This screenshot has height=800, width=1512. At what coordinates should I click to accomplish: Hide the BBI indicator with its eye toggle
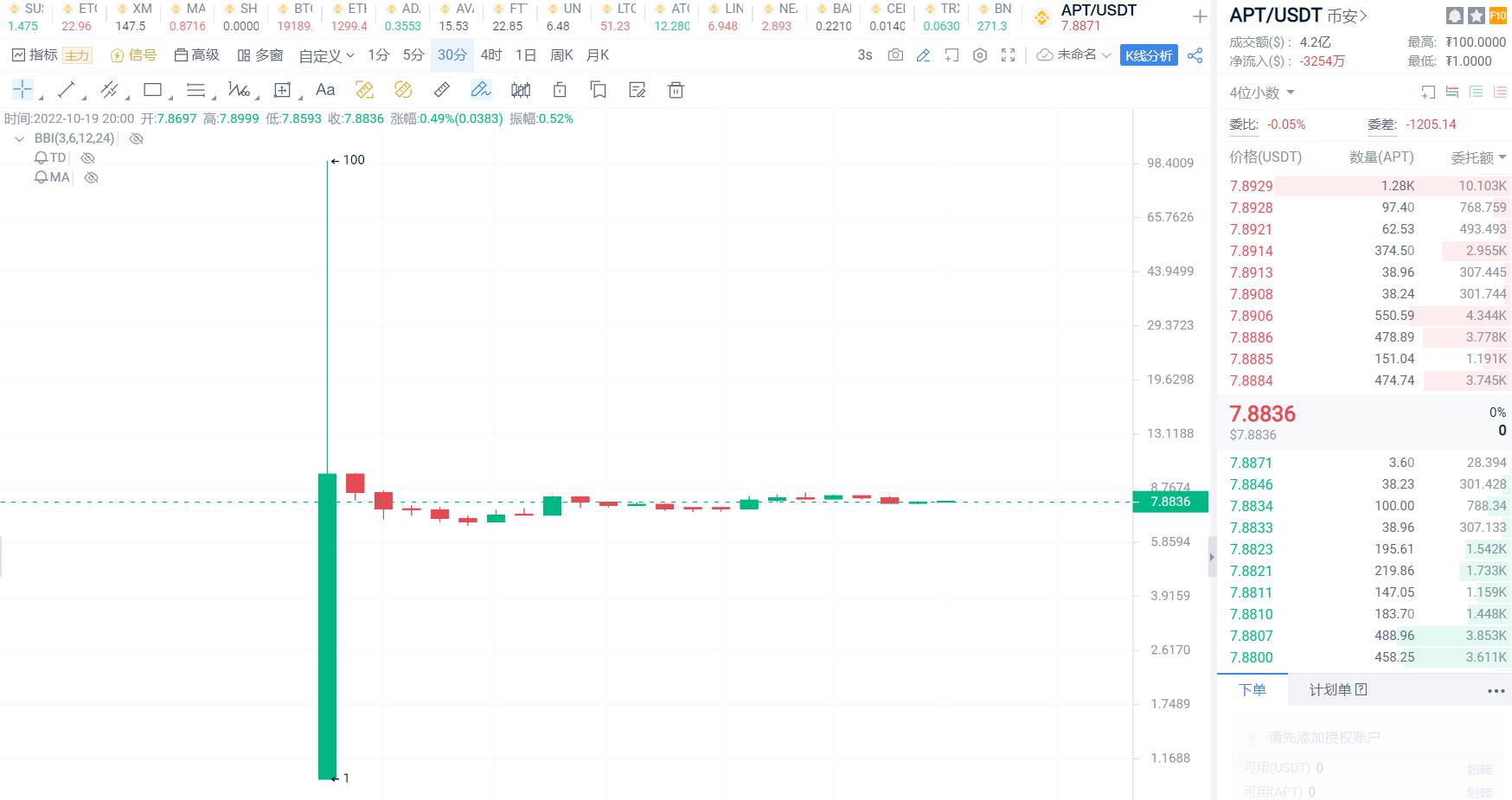click(136, 138)
